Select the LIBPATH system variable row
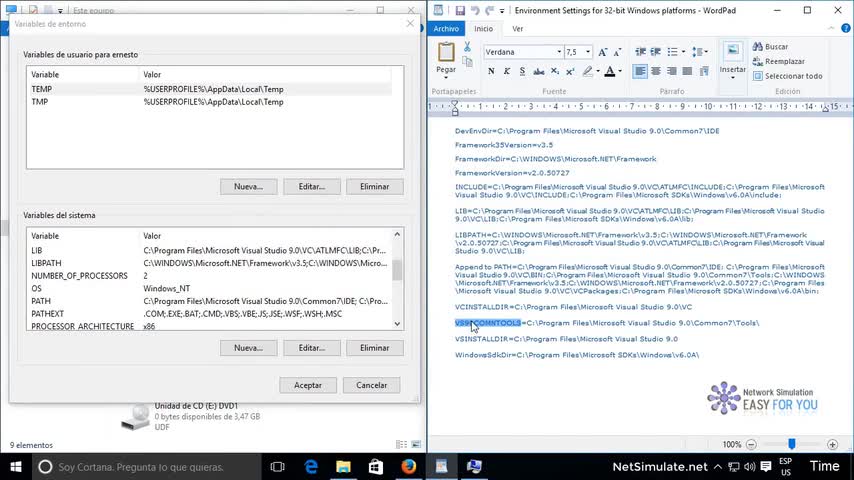 [210, 263]
